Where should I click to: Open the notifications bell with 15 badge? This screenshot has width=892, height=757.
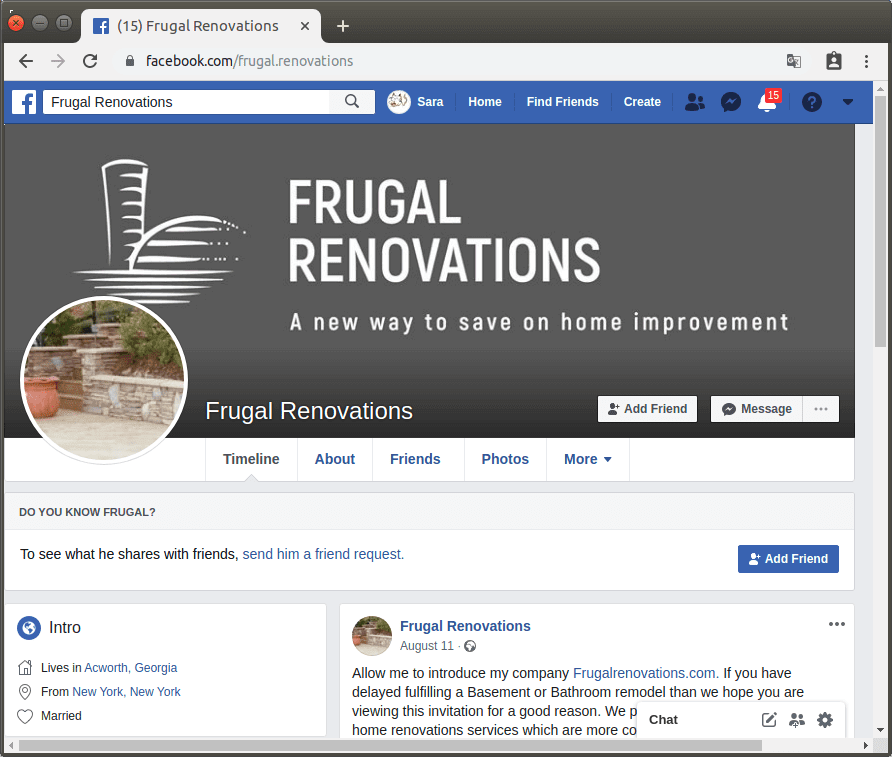768,102
